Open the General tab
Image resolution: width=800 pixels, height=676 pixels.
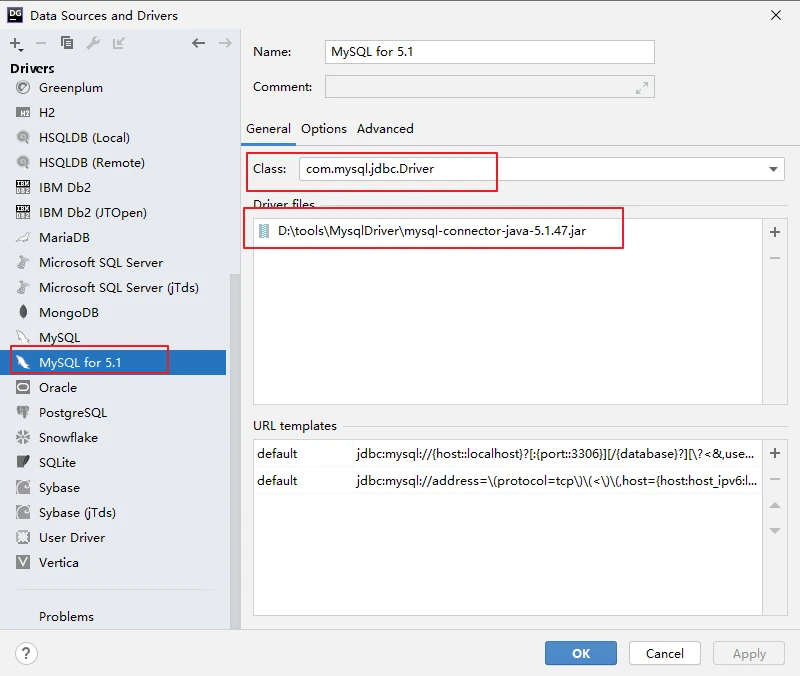point(268,129)
